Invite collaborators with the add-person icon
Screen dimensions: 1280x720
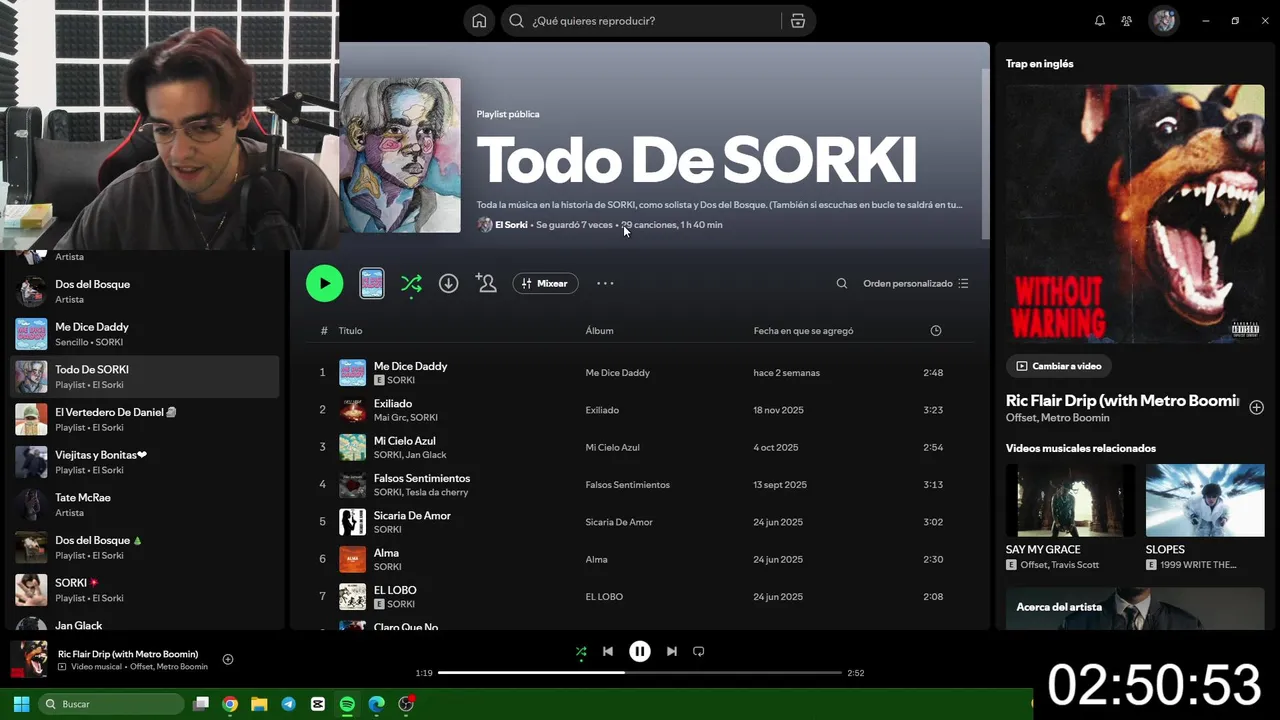[x=486, y=283]
